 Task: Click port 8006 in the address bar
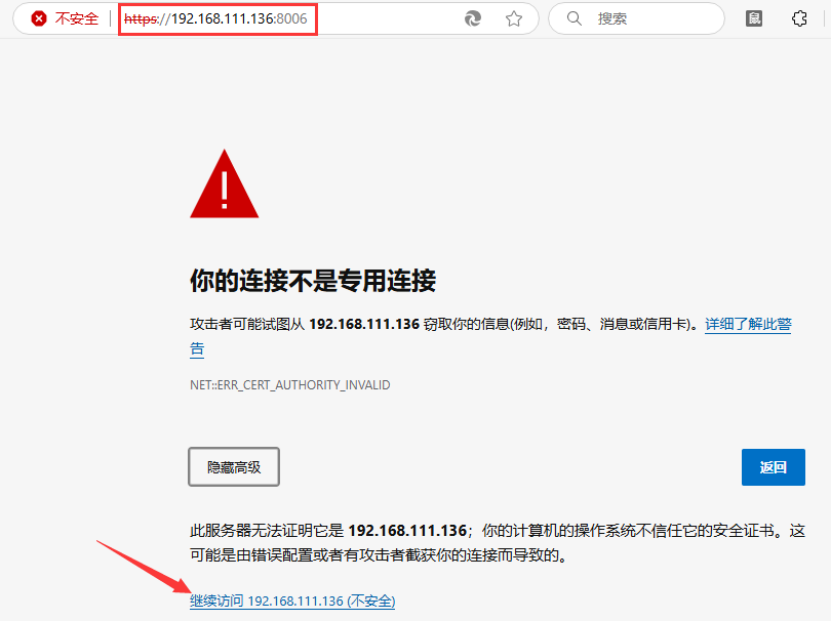point(291,19)
